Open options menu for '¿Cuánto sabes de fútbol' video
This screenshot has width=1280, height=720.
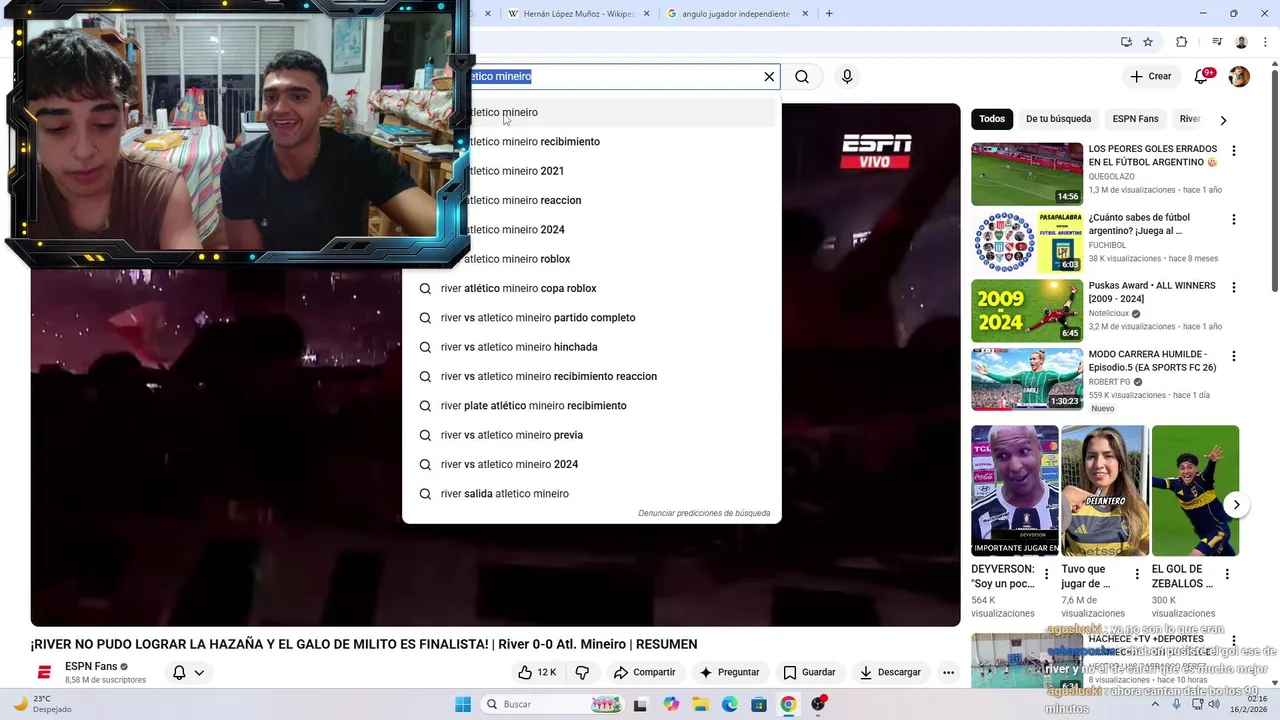(x=1233, y=219)
